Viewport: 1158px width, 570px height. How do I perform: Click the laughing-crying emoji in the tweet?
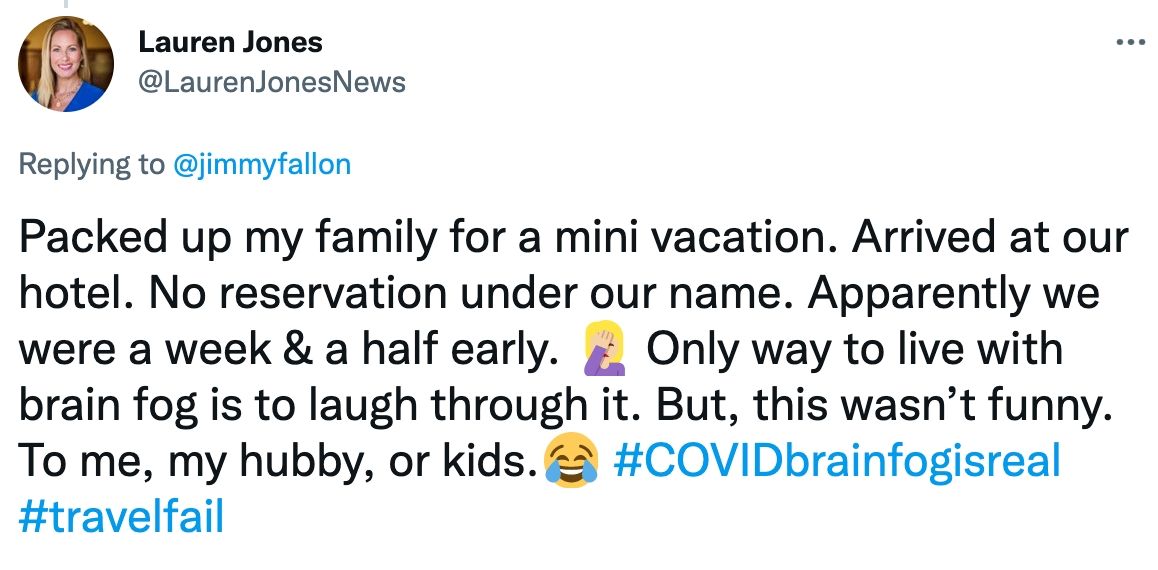[x=566, y=463]
